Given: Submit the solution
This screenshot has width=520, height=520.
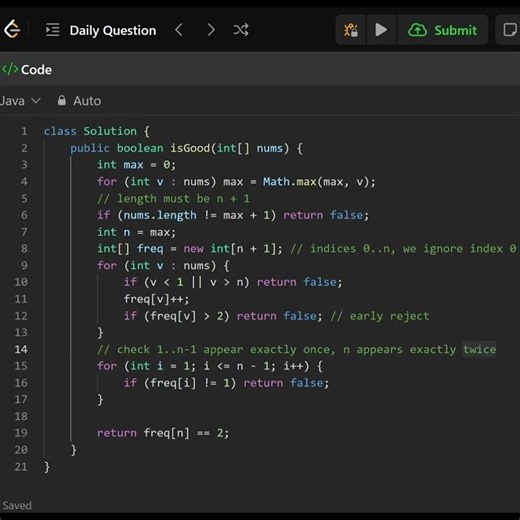Looking at the screenshot, I should (x=442, y=30).
